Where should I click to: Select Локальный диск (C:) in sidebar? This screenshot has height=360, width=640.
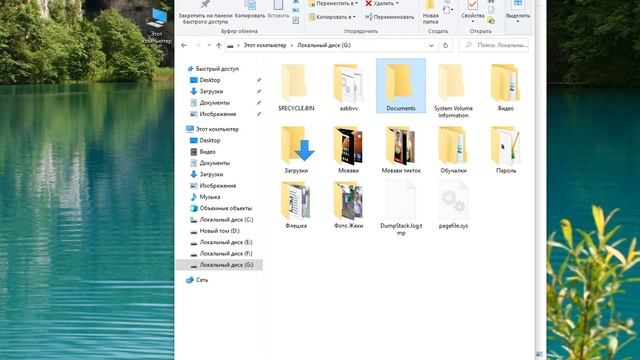pyautogui.click(x=226, y=220)
